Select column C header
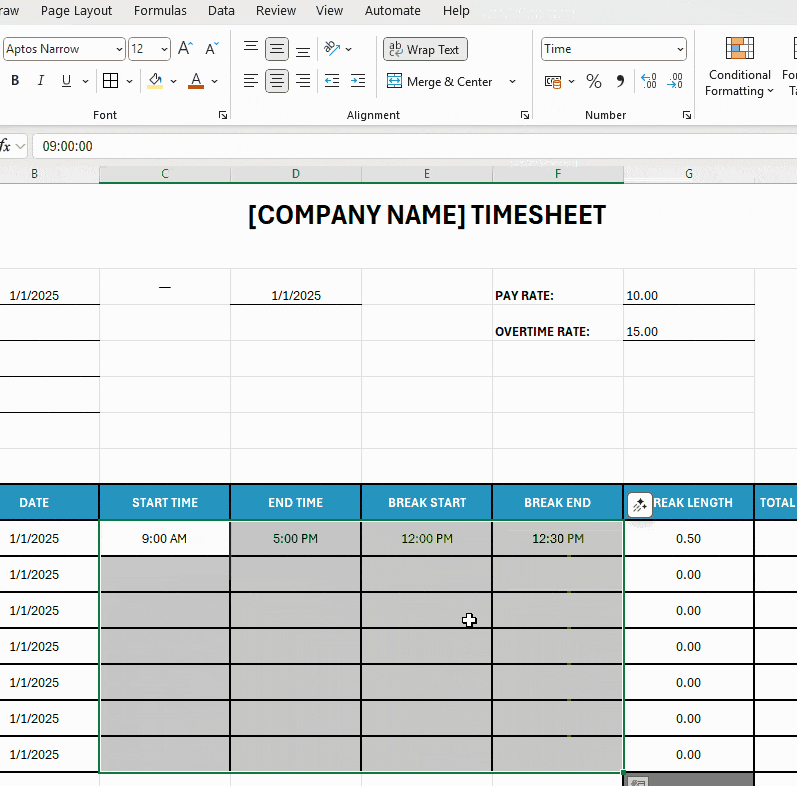Screen dimensions: 797x786 coord(165,174)
